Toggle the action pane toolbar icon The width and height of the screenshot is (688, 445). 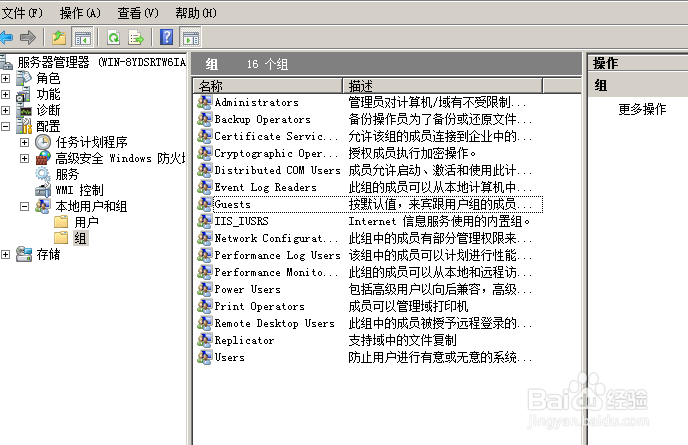(x=190, y=37)
